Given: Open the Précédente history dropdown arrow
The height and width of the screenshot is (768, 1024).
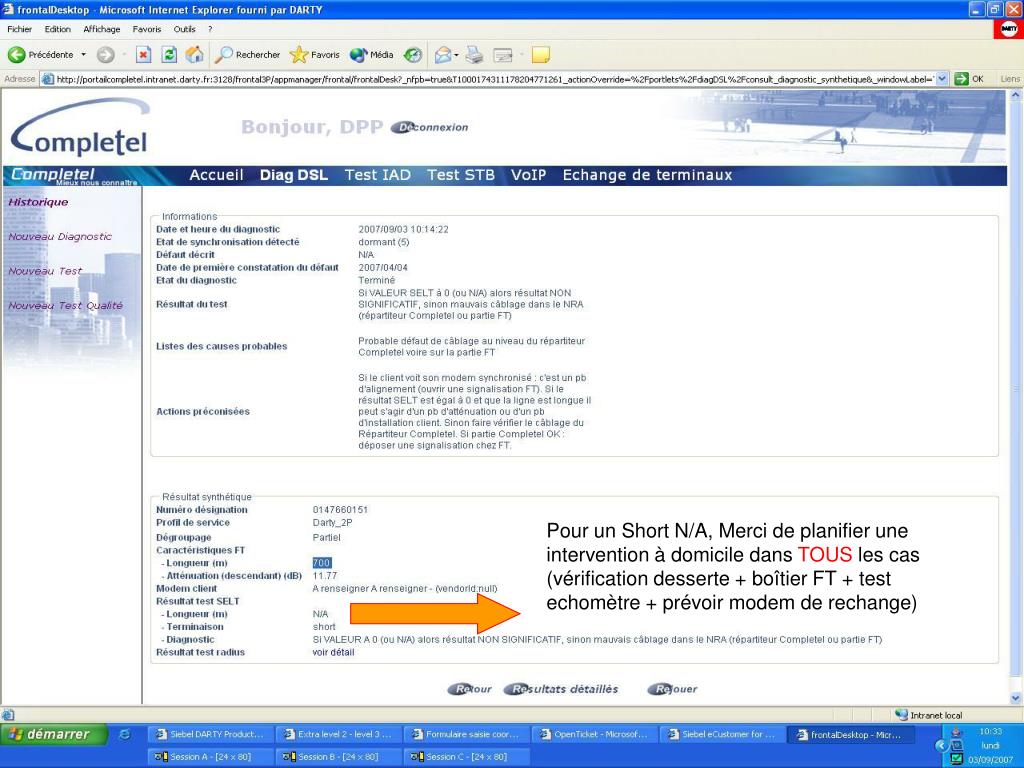Looking at the screenshot, I should 83,55.
